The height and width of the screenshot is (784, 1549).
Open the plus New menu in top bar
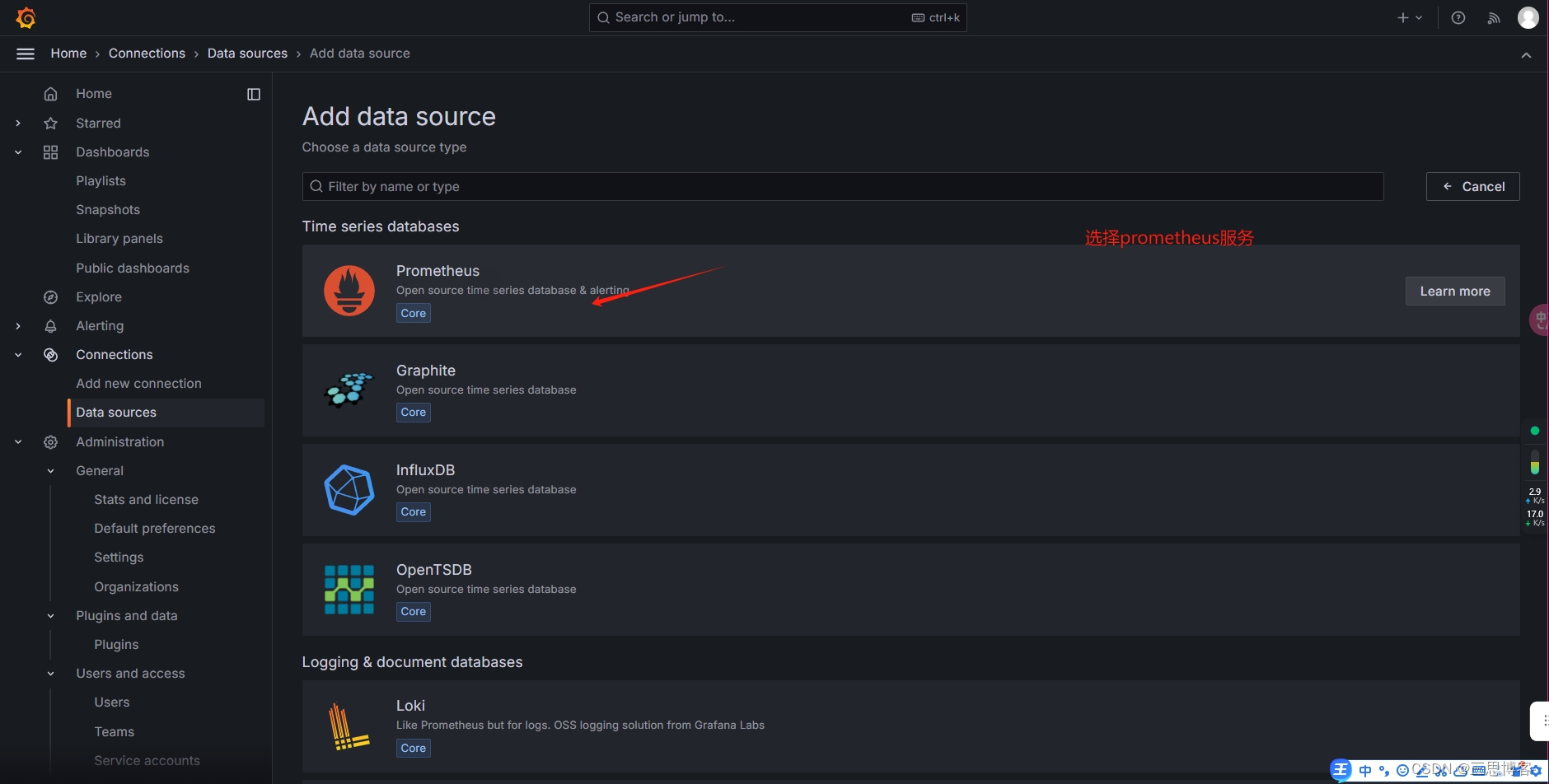(1410, 17)
